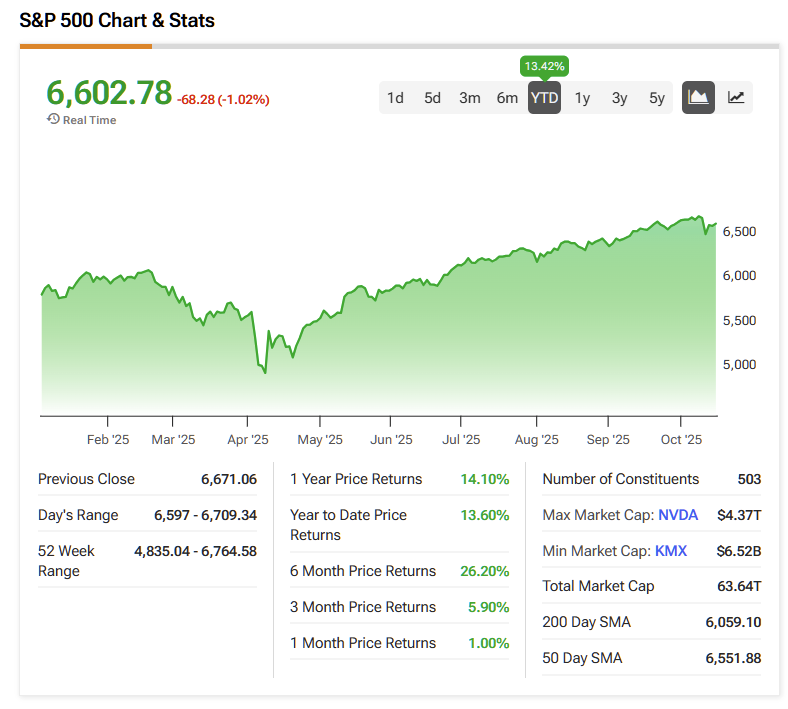Screen dimensions: 788x709
Task: Switch to the line chart view icon
Action: (736, 97)
